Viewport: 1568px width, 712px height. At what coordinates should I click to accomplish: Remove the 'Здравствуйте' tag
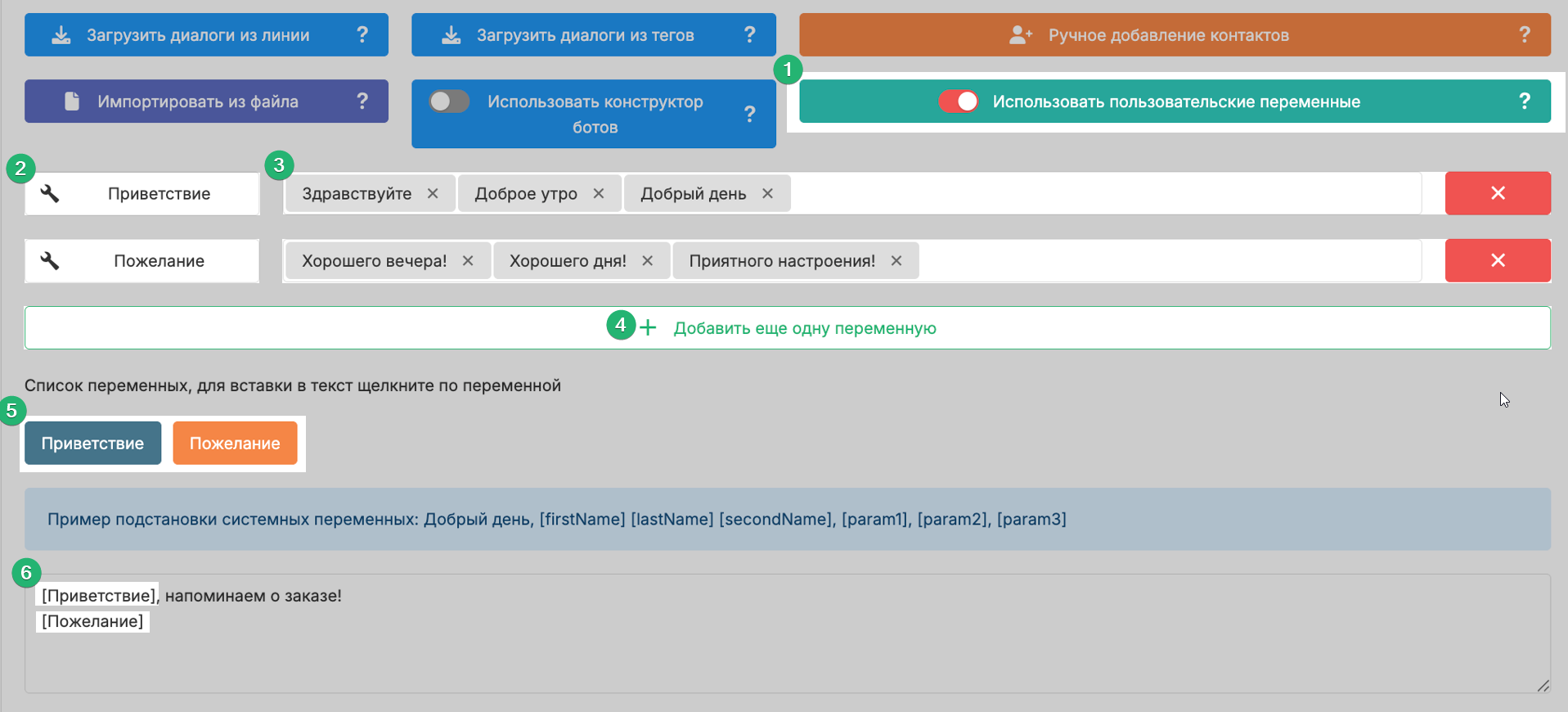433,193
